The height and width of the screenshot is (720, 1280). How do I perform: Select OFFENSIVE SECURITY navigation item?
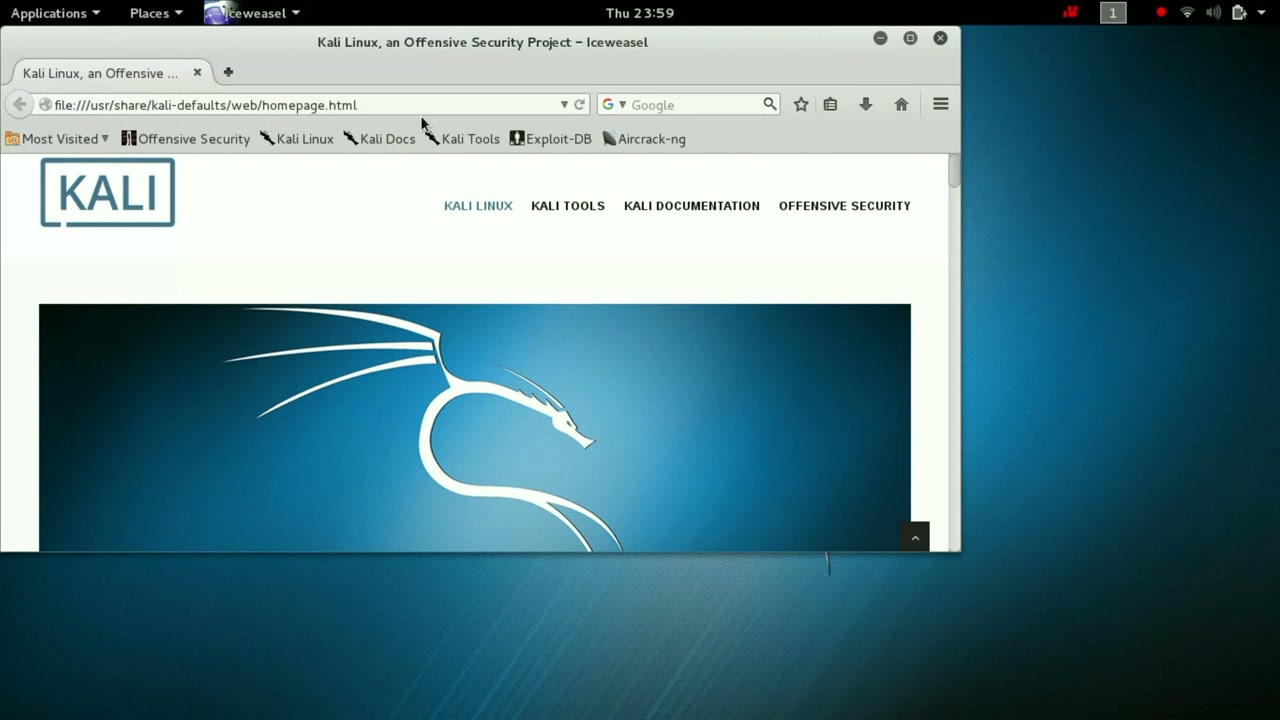pos(845,206)
